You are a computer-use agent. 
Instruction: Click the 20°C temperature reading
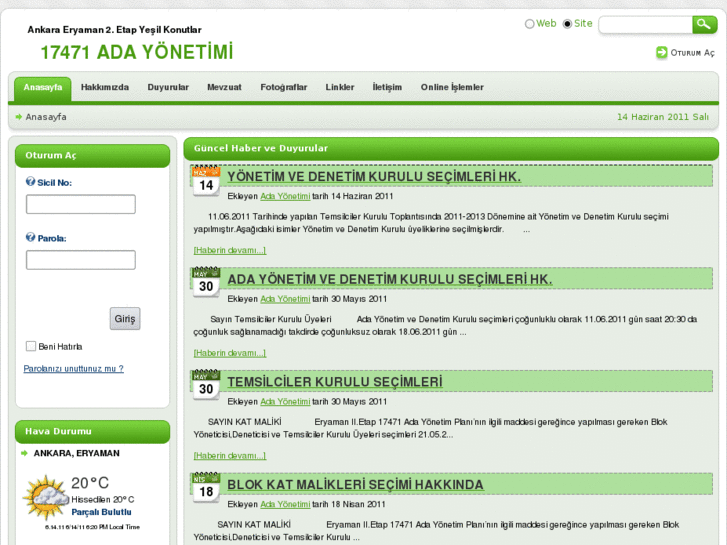click(90, 483)
